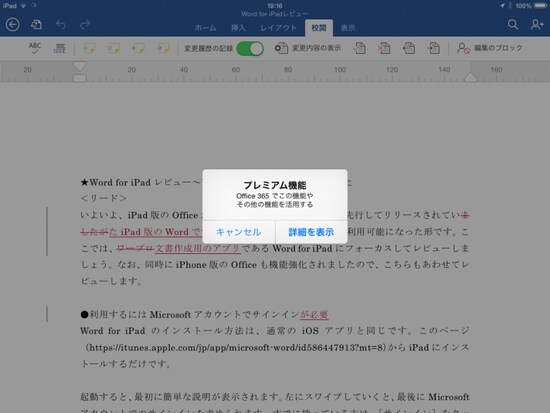Tap the inserted text が必要
The image size is (550, 413).
[x=314, y=314]
